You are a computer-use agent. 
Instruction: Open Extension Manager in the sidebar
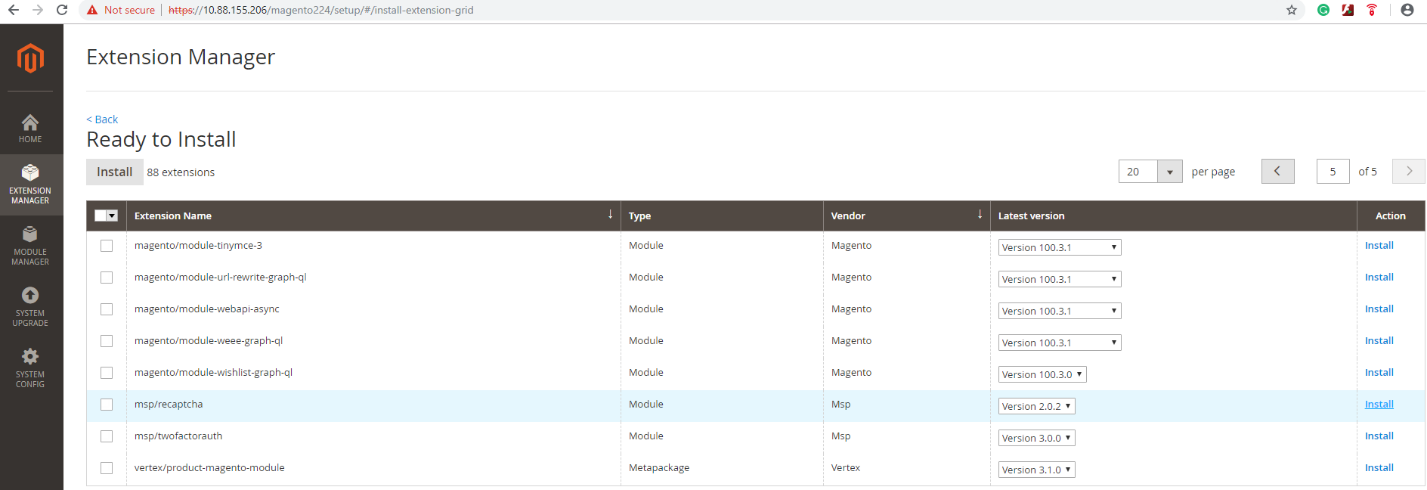point(31,184)
